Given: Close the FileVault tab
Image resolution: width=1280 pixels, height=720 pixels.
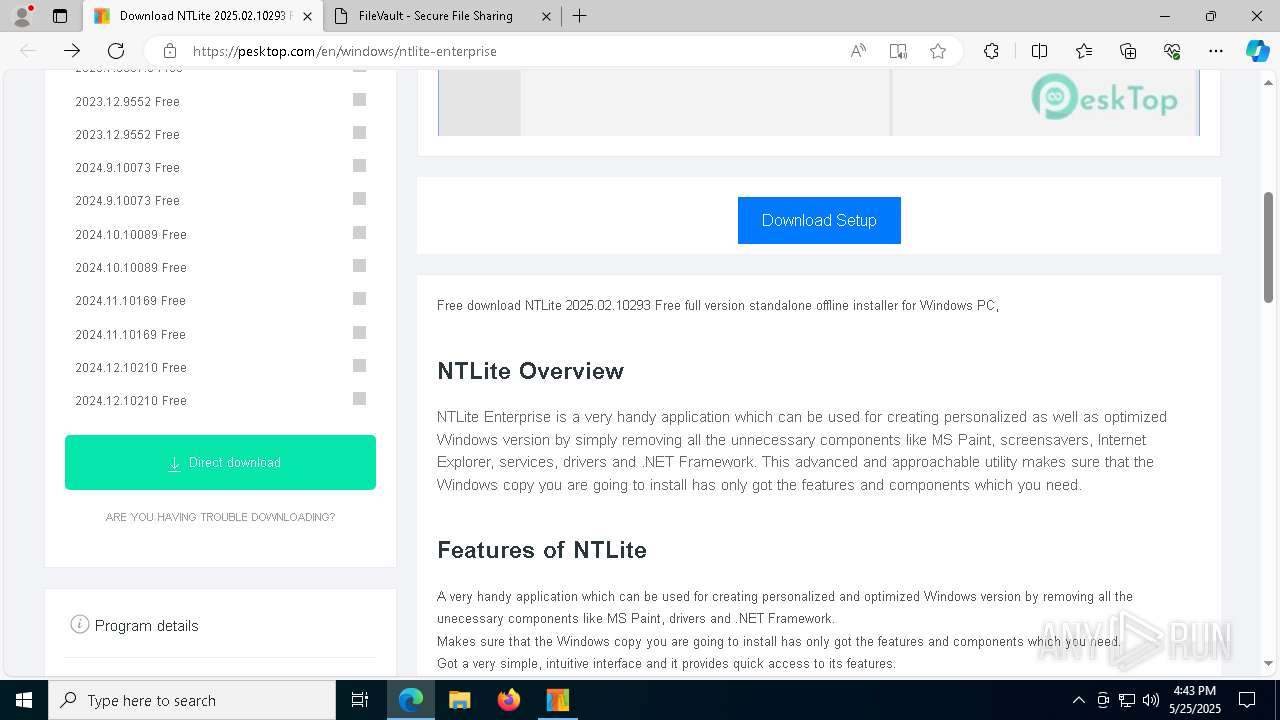Looking at the screenshot, I should point(546,16).
